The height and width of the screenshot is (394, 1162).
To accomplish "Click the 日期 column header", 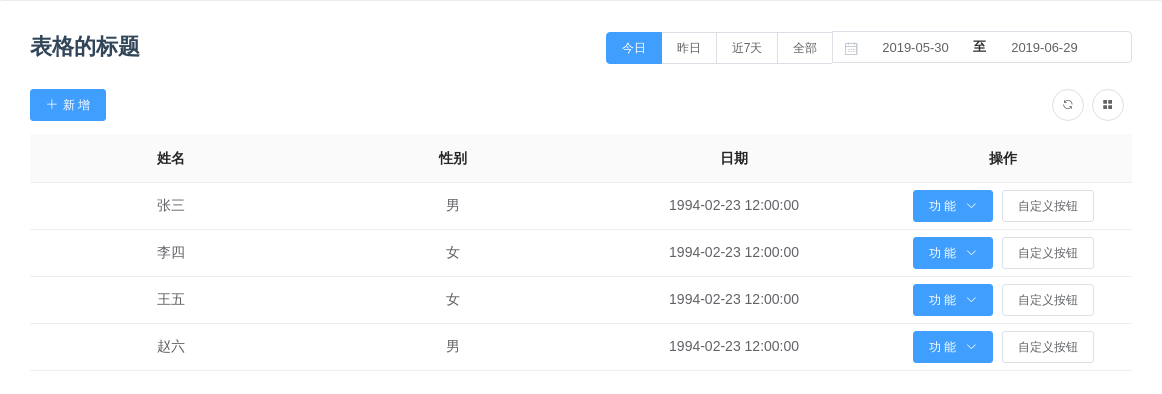I will [734, 158].
